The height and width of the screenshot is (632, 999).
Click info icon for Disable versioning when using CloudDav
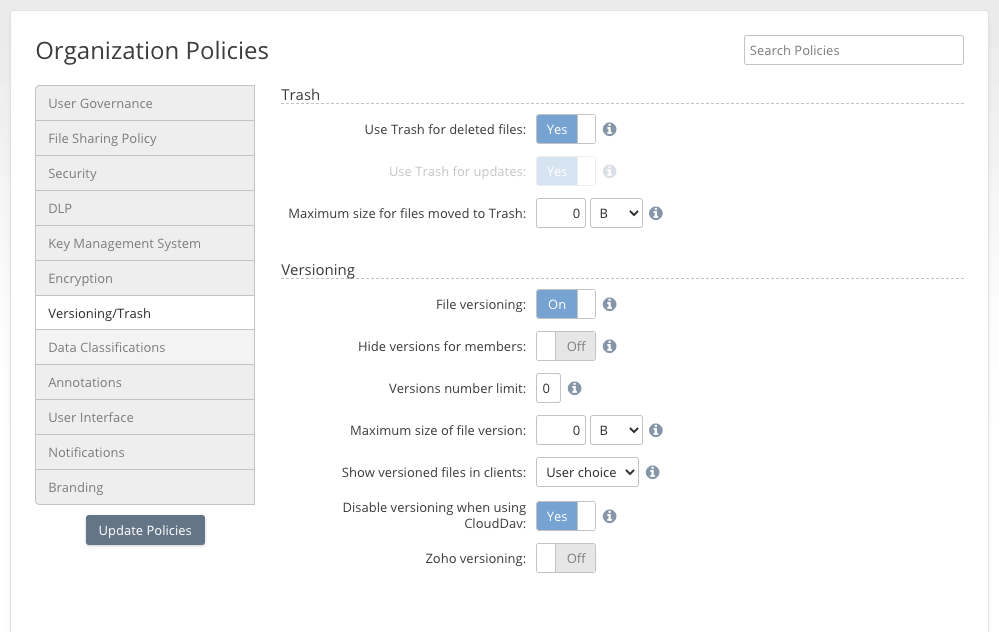coord(609,516)
